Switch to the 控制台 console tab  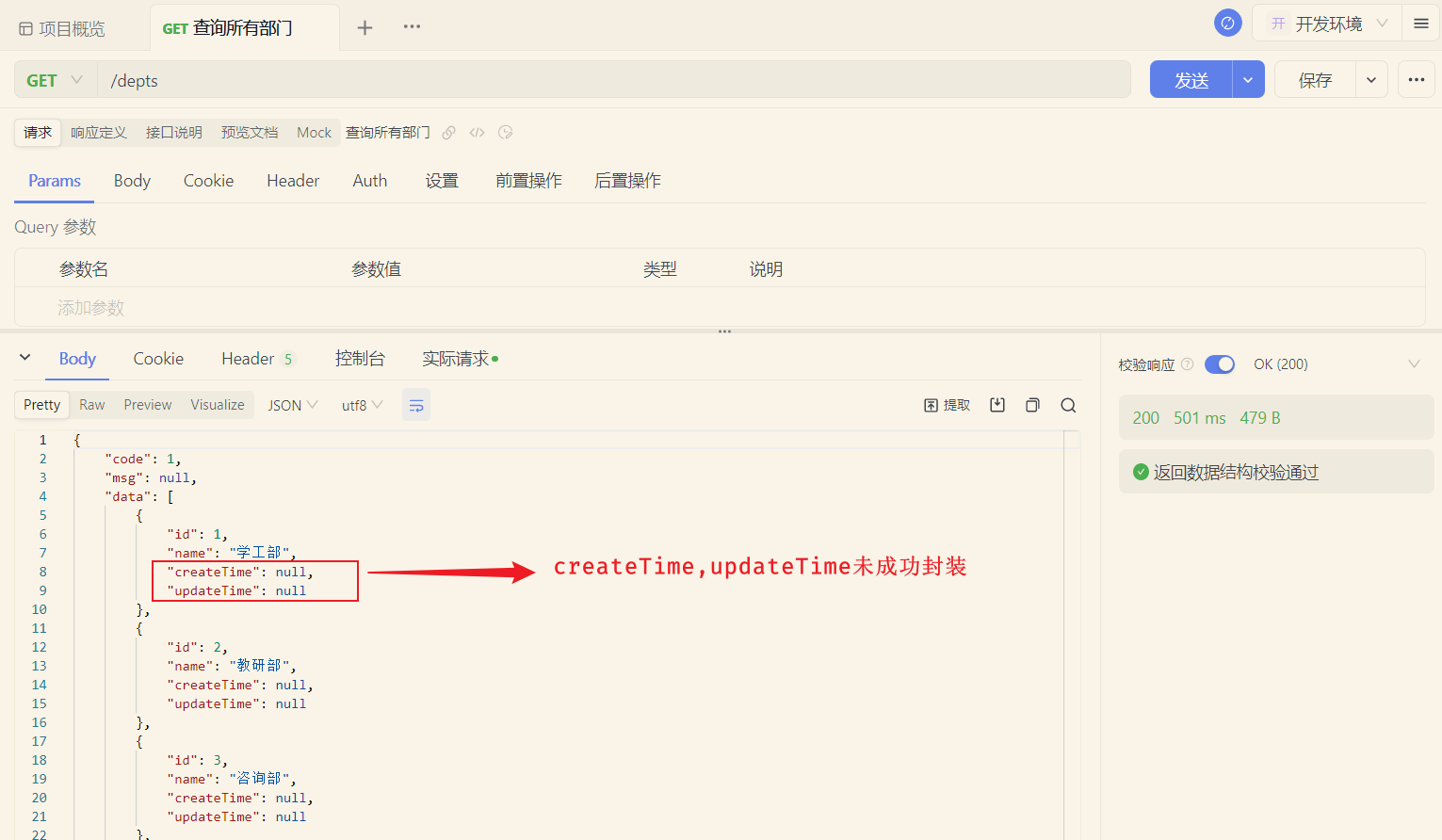coord(361,358)
